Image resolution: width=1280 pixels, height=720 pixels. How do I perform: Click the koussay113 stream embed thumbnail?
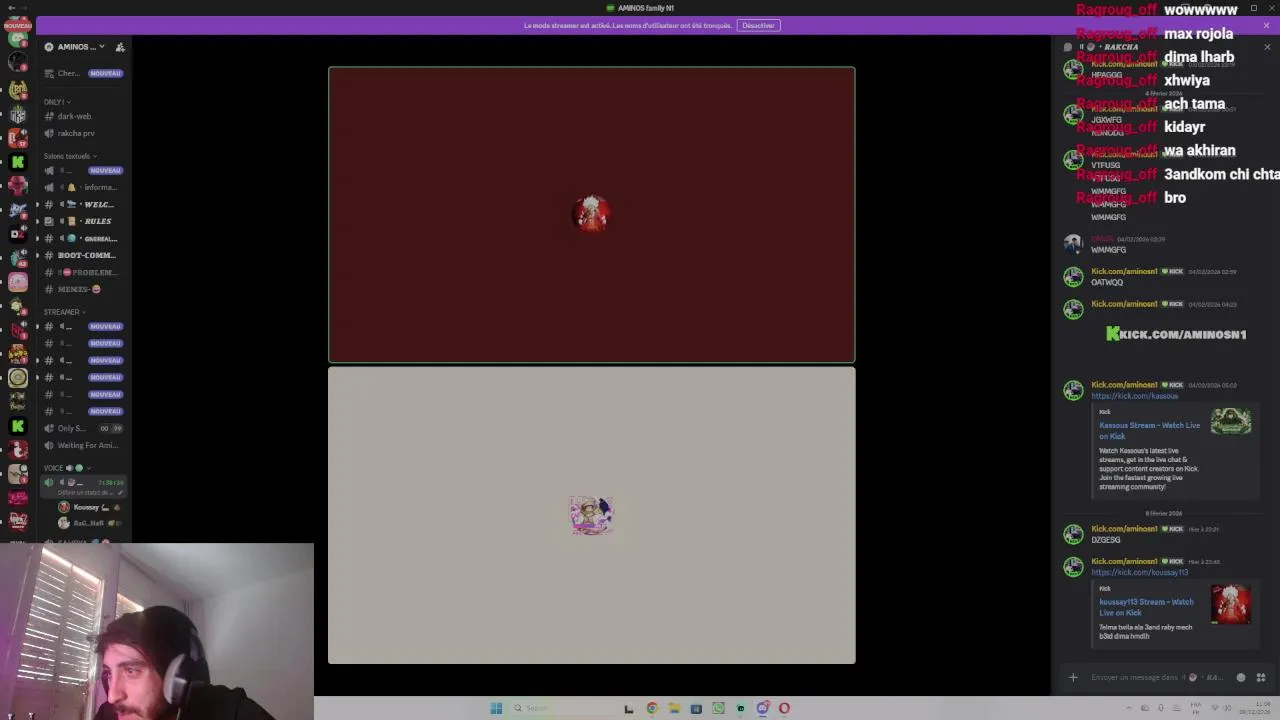click(x=1231, y=605)
